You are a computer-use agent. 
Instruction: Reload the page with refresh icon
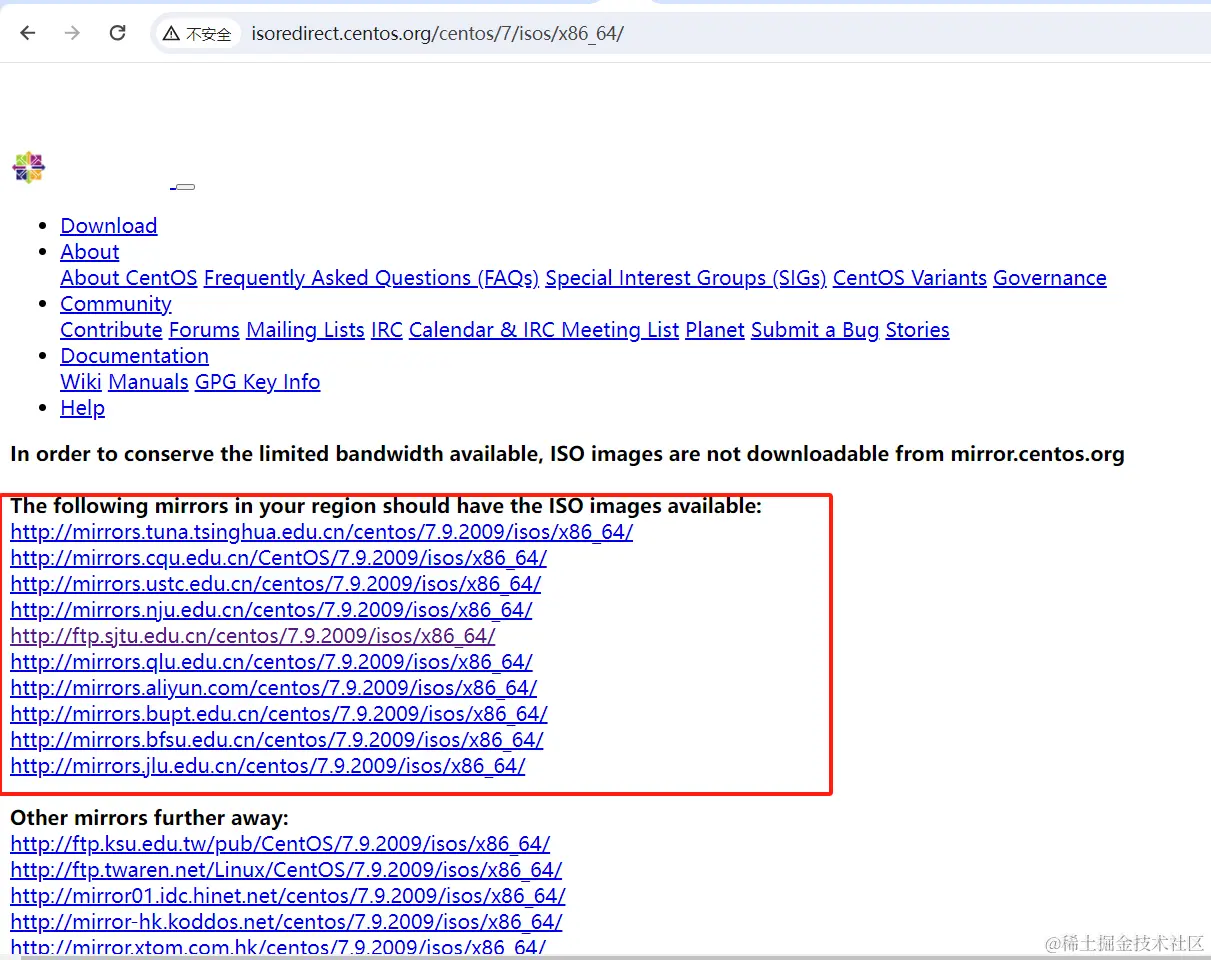click(117, 33)
